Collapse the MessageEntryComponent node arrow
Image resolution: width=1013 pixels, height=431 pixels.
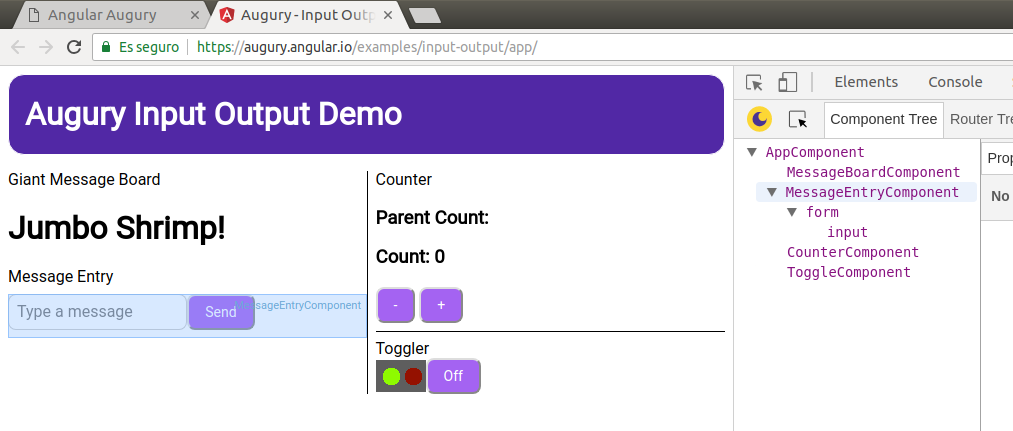point(771,193)
